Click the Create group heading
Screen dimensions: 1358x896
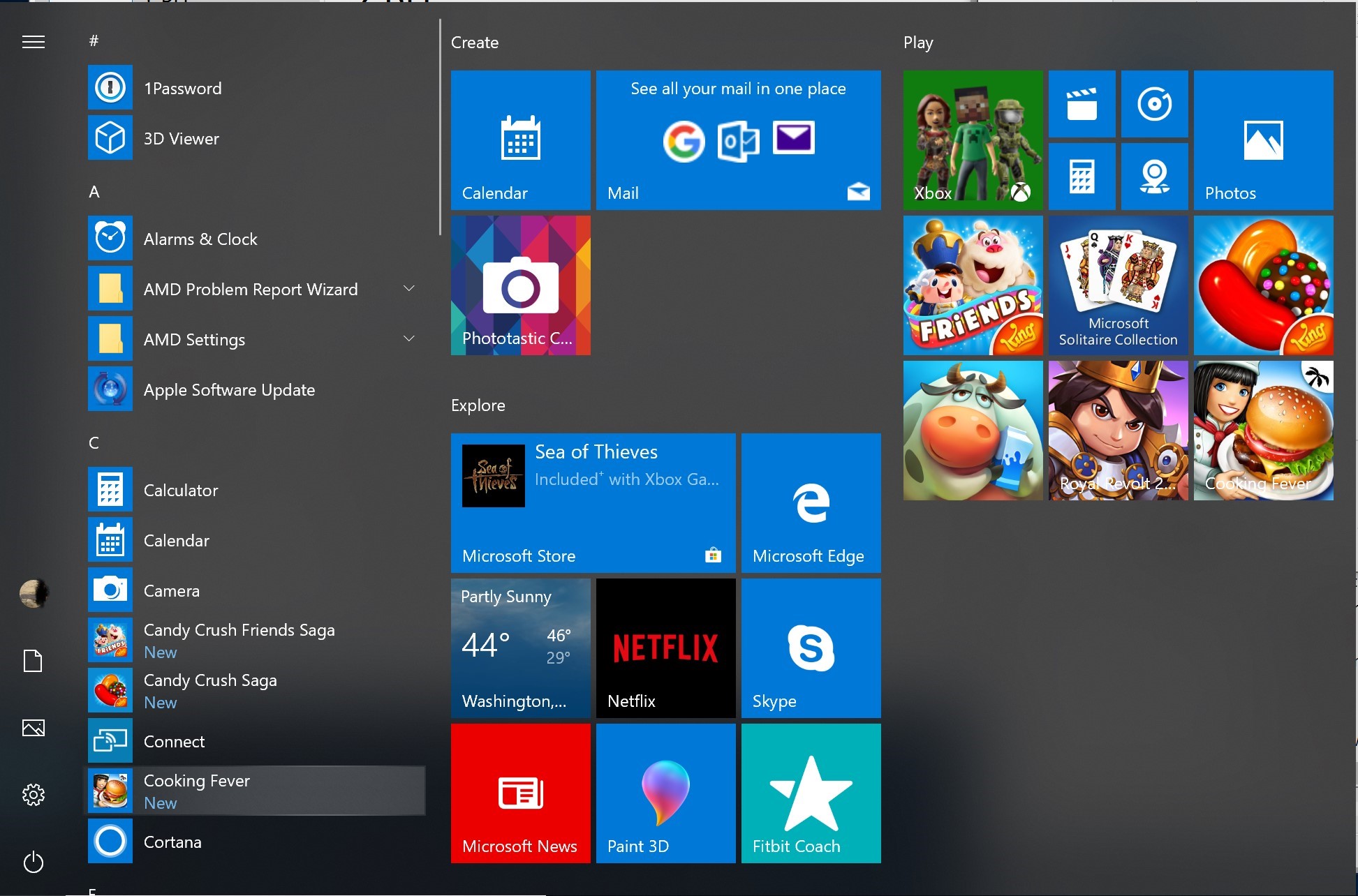pyautogui.click(x=475, y=43)
